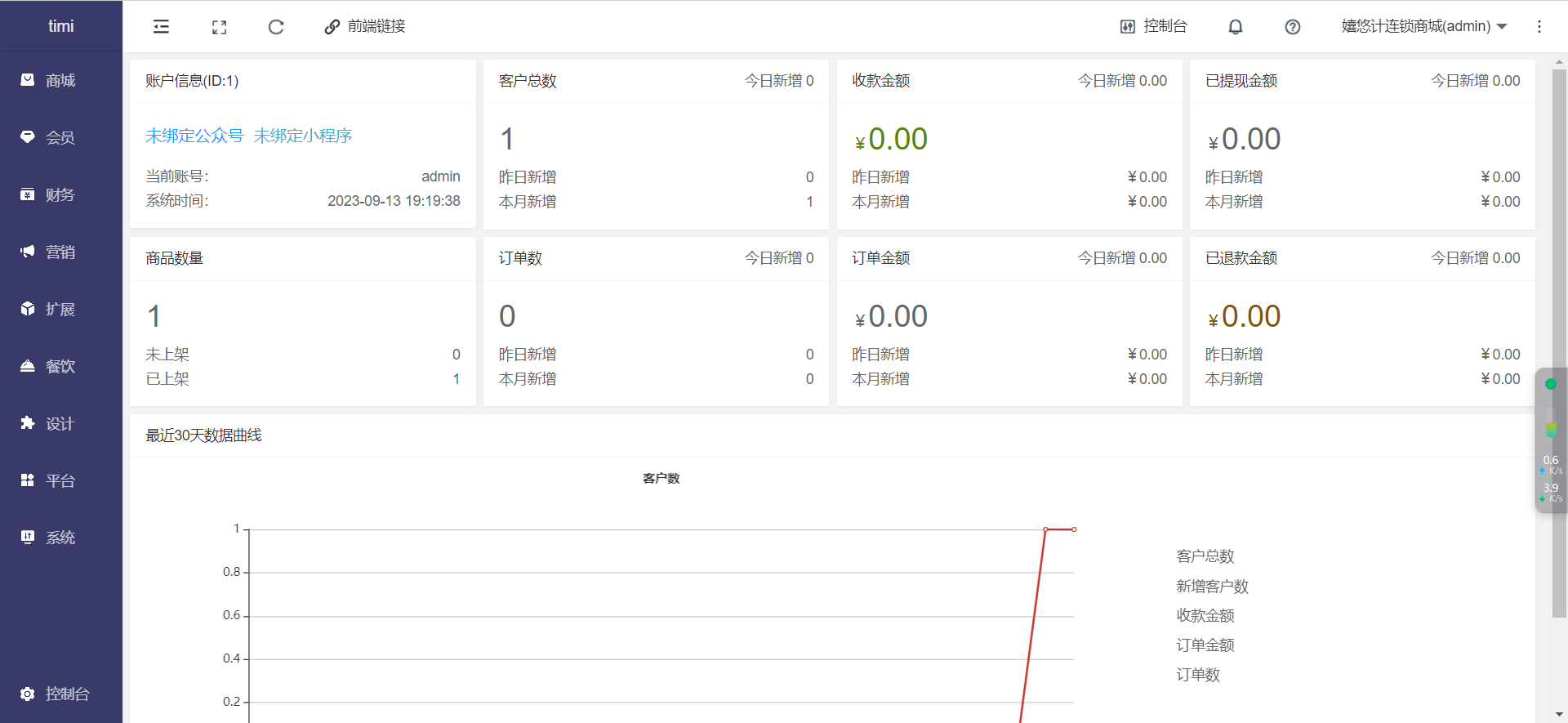The width and height of the screenshot is (1568, 723).
Task: Click the 已退款金额 card title
Action: 1241,258
